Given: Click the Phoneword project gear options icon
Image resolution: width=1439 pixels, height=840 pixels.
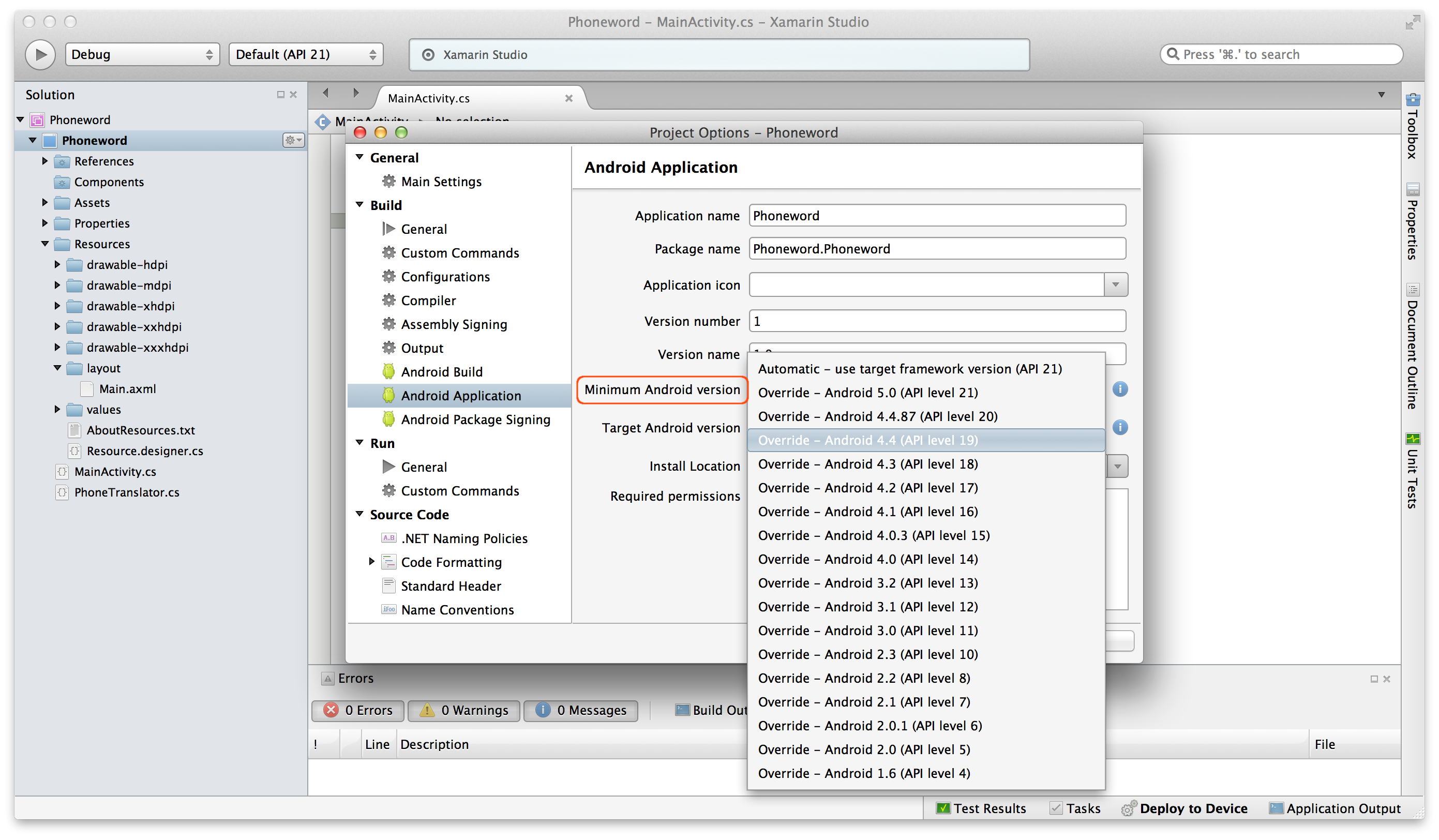Looking at the screenshot, I should (293, 140).
